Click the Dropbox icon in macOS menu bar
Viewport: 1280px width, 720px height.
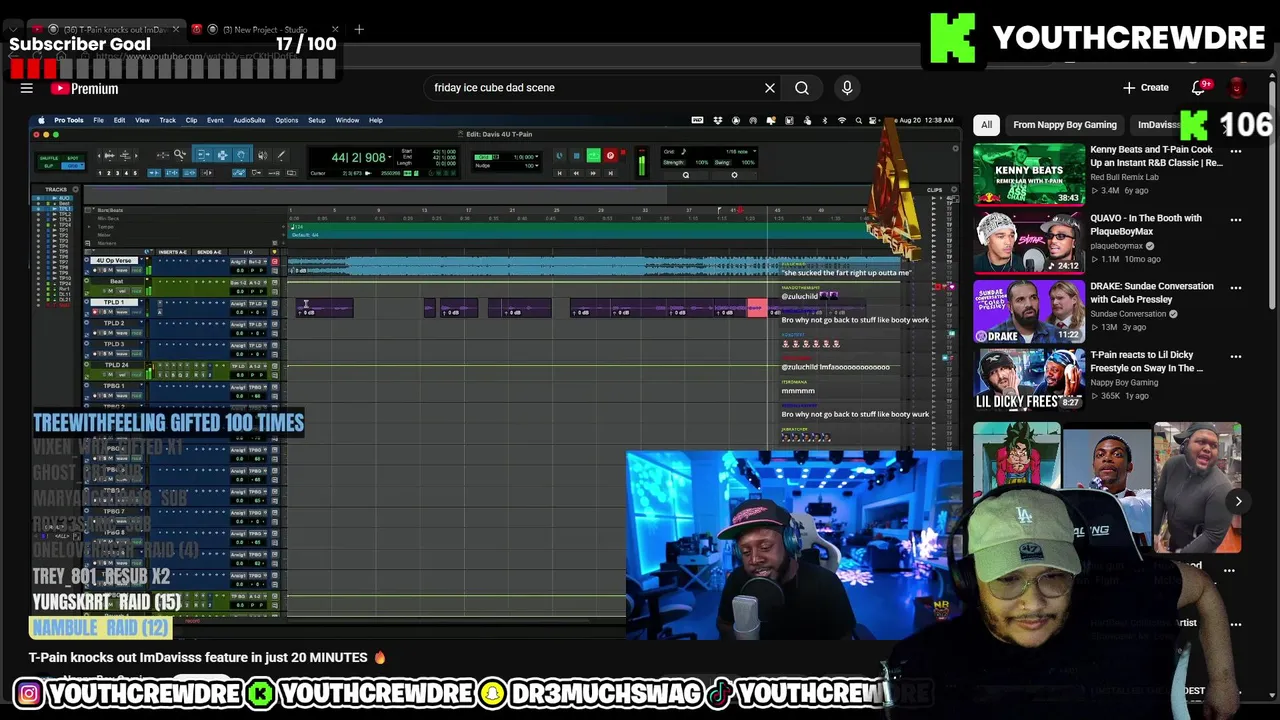718,120
